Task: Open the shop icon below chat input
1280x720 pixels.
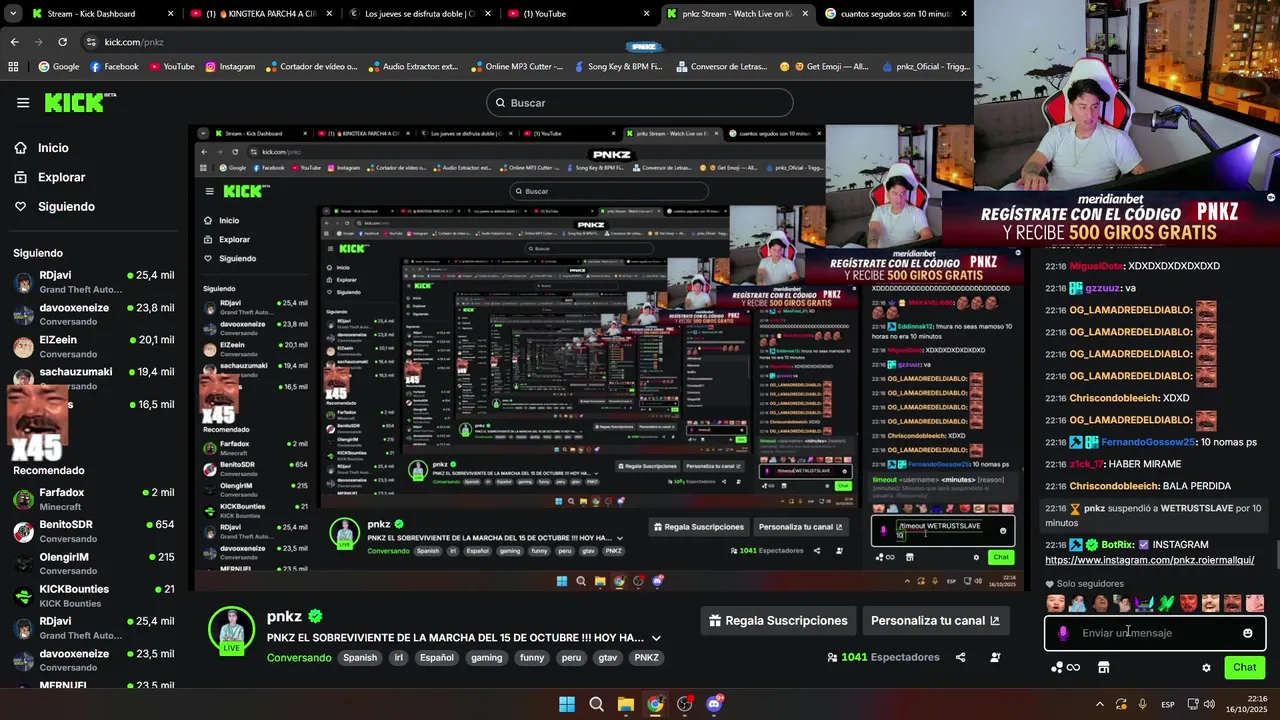Action: point(1104,667)
